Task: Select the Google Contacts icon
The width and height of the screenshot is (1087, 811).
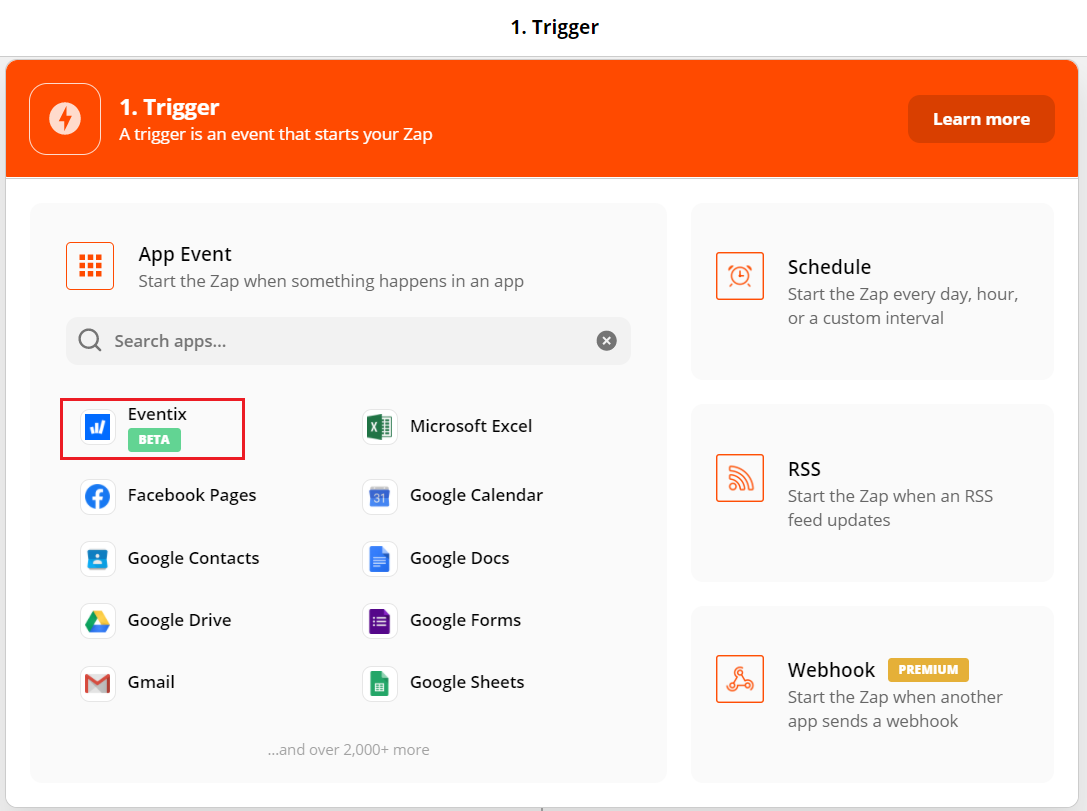Action: 98,559
